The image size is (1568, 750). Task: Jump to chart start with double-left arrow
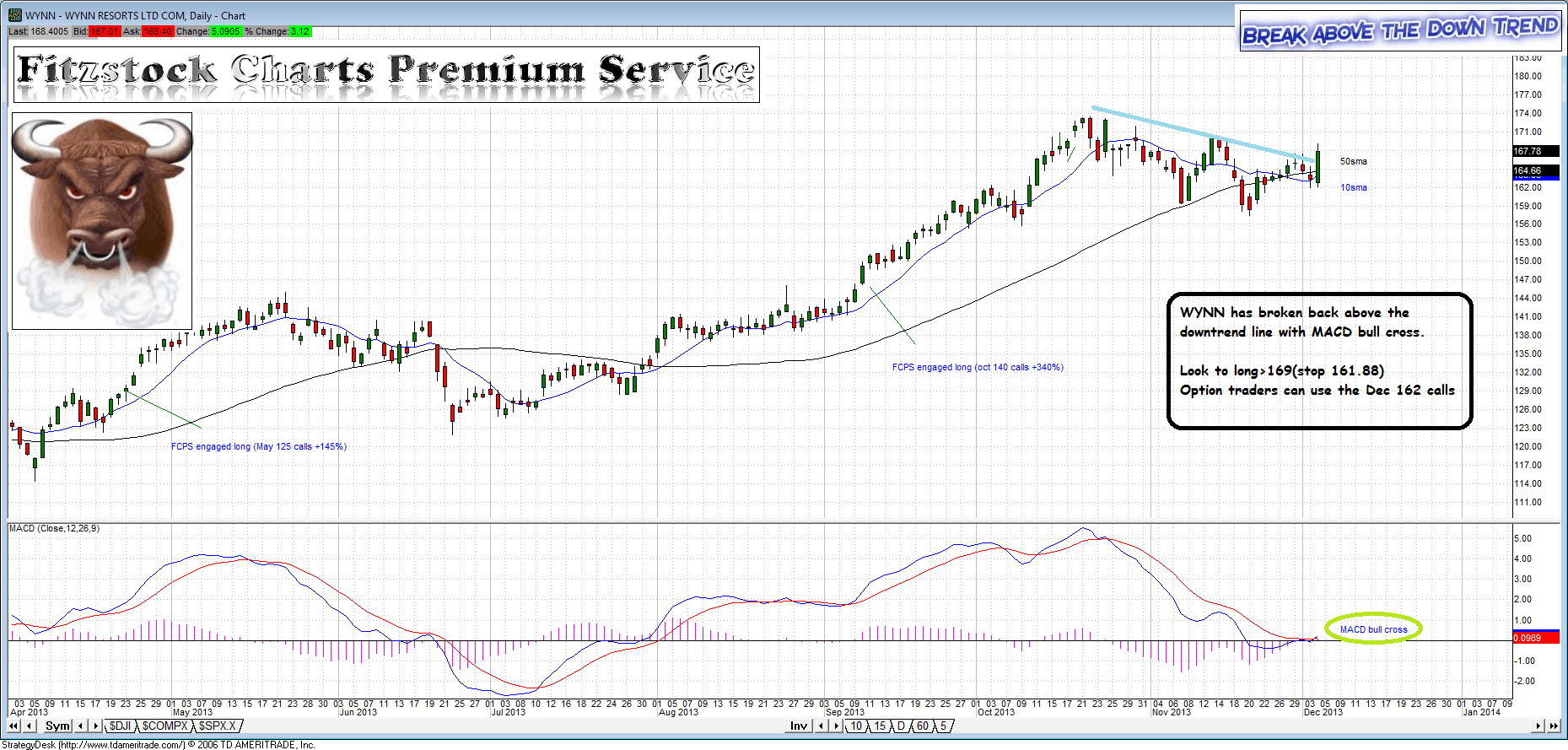pyautogui.click(x=13, y=726)
